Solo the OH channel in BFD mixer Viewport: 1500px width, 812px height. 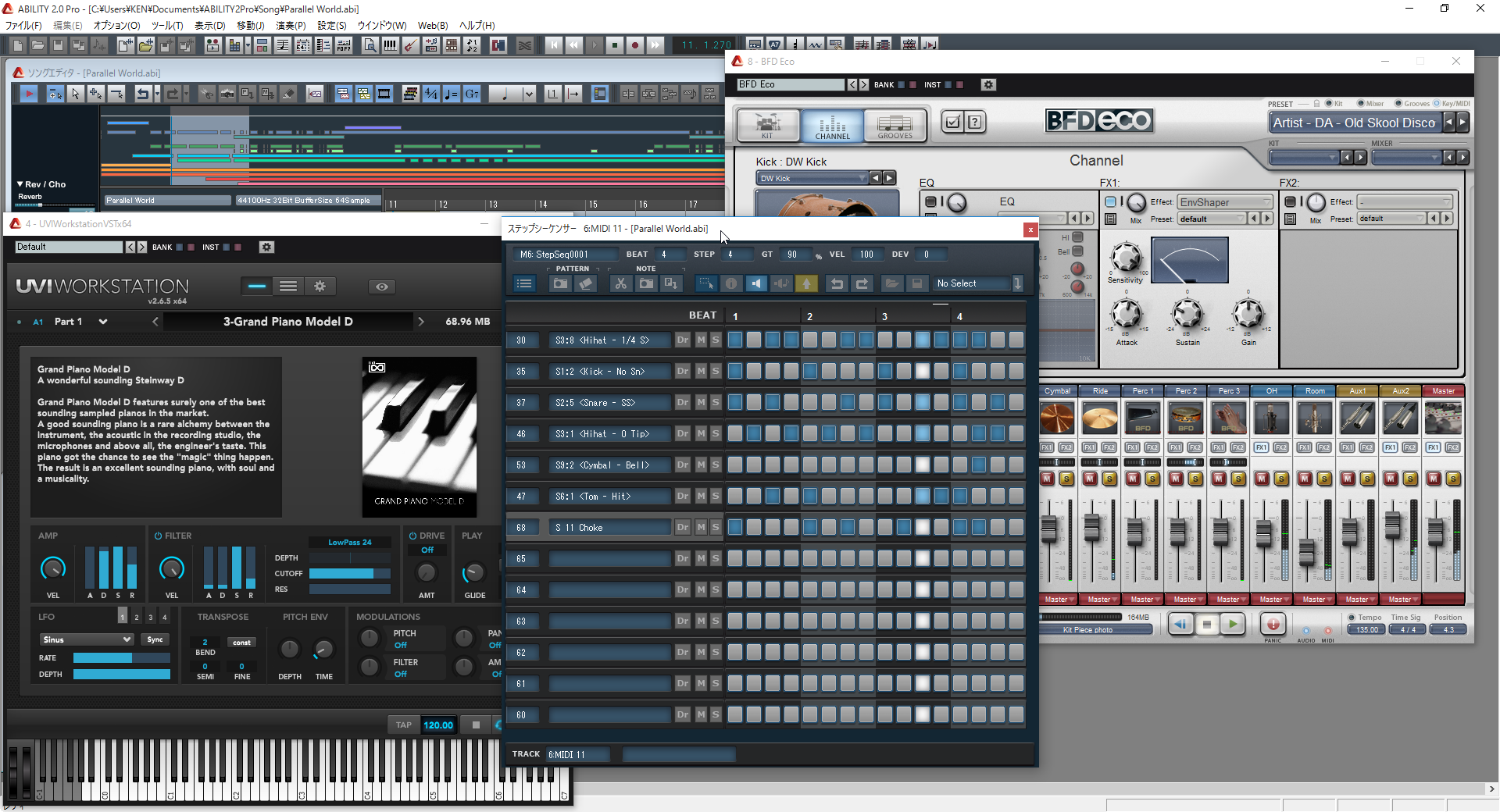(x=1281, y=479)
